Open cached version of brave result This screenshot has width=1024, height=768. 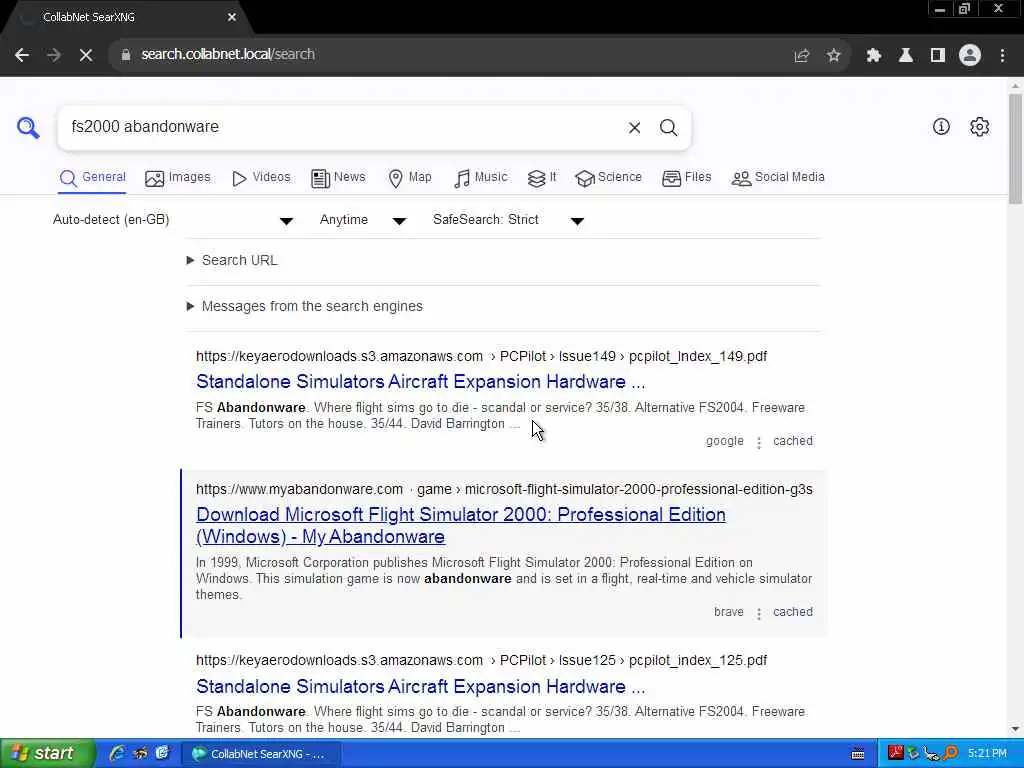(793, 613)
